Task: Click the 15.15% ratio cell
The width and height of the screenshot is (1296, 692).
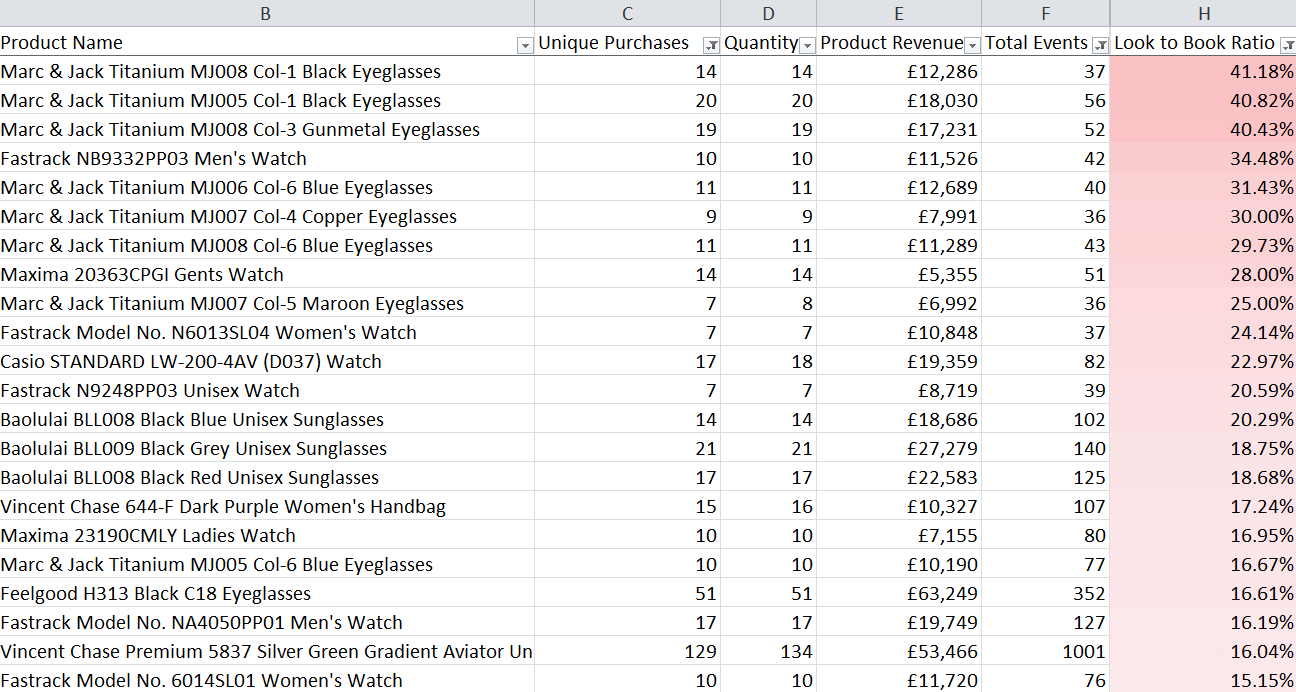Action: tap(1203, 680)
